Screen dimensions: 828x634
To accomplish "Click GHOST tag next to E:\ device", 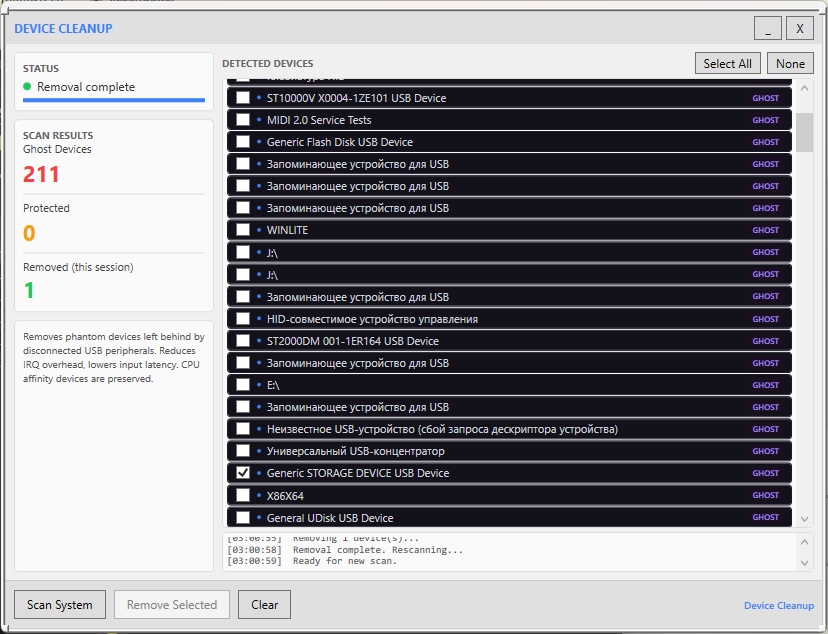I will point(765,385).
